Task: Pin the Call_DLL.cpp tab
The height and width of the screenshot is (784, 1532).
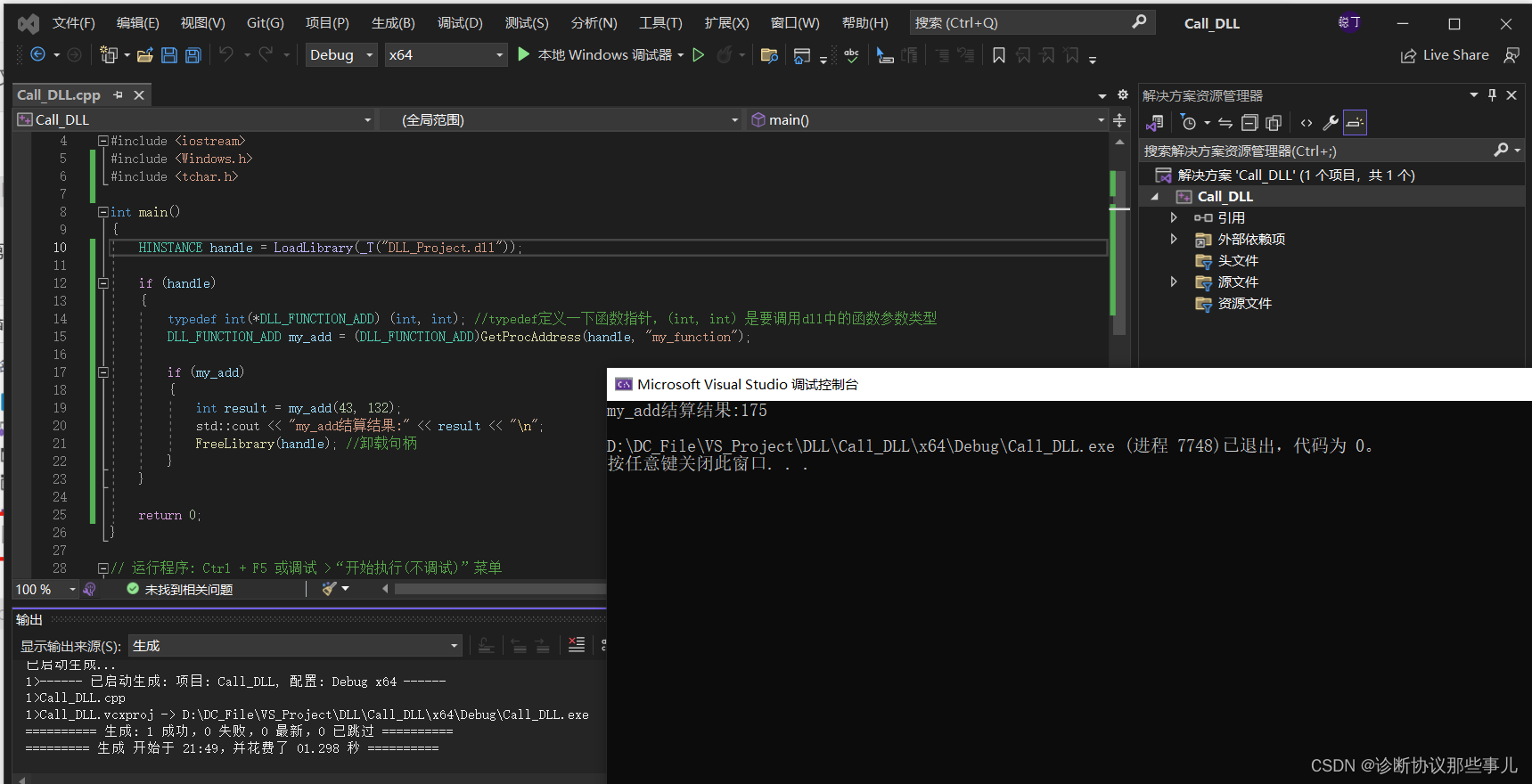Action: point(118,94)
